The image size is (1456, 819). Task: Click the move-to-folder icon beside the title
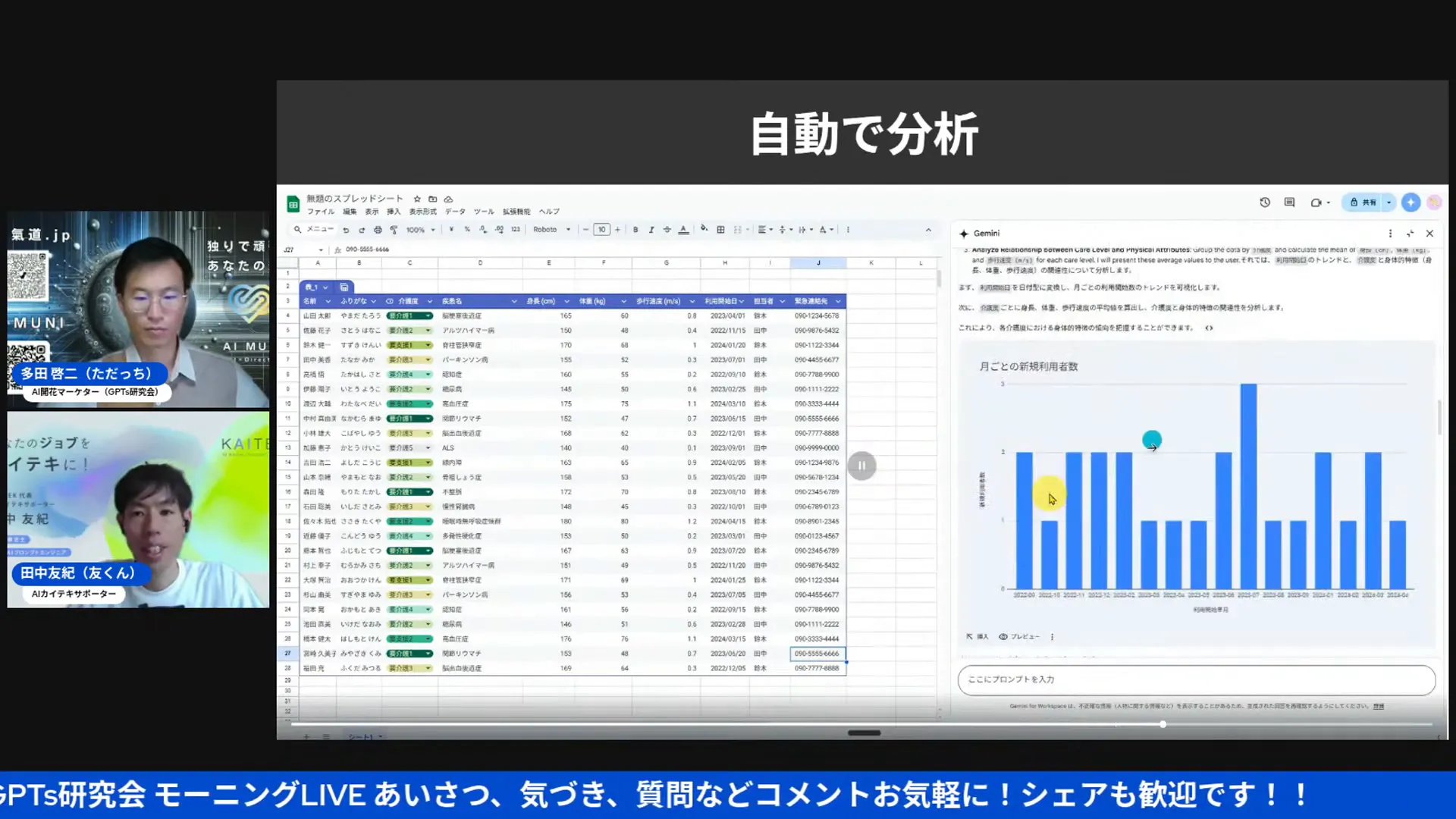click(x=432, y=199)
